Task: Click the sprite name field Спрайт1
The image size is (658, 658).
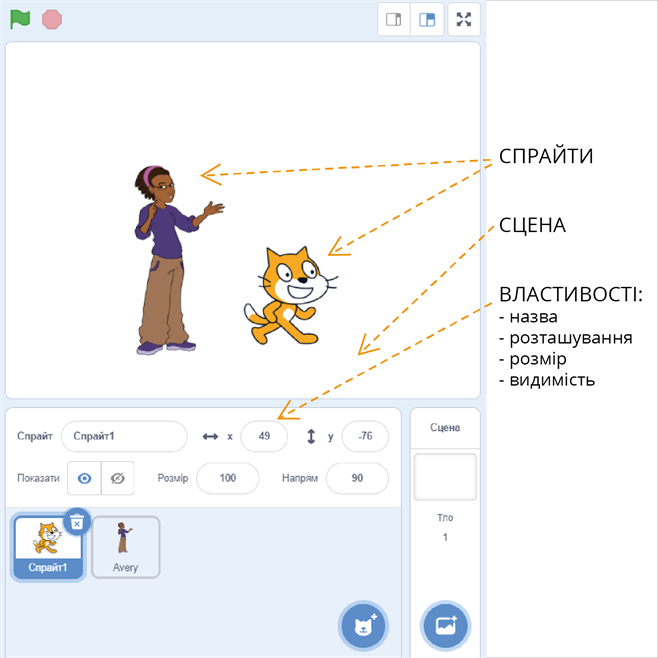Action: coord(124,437)
